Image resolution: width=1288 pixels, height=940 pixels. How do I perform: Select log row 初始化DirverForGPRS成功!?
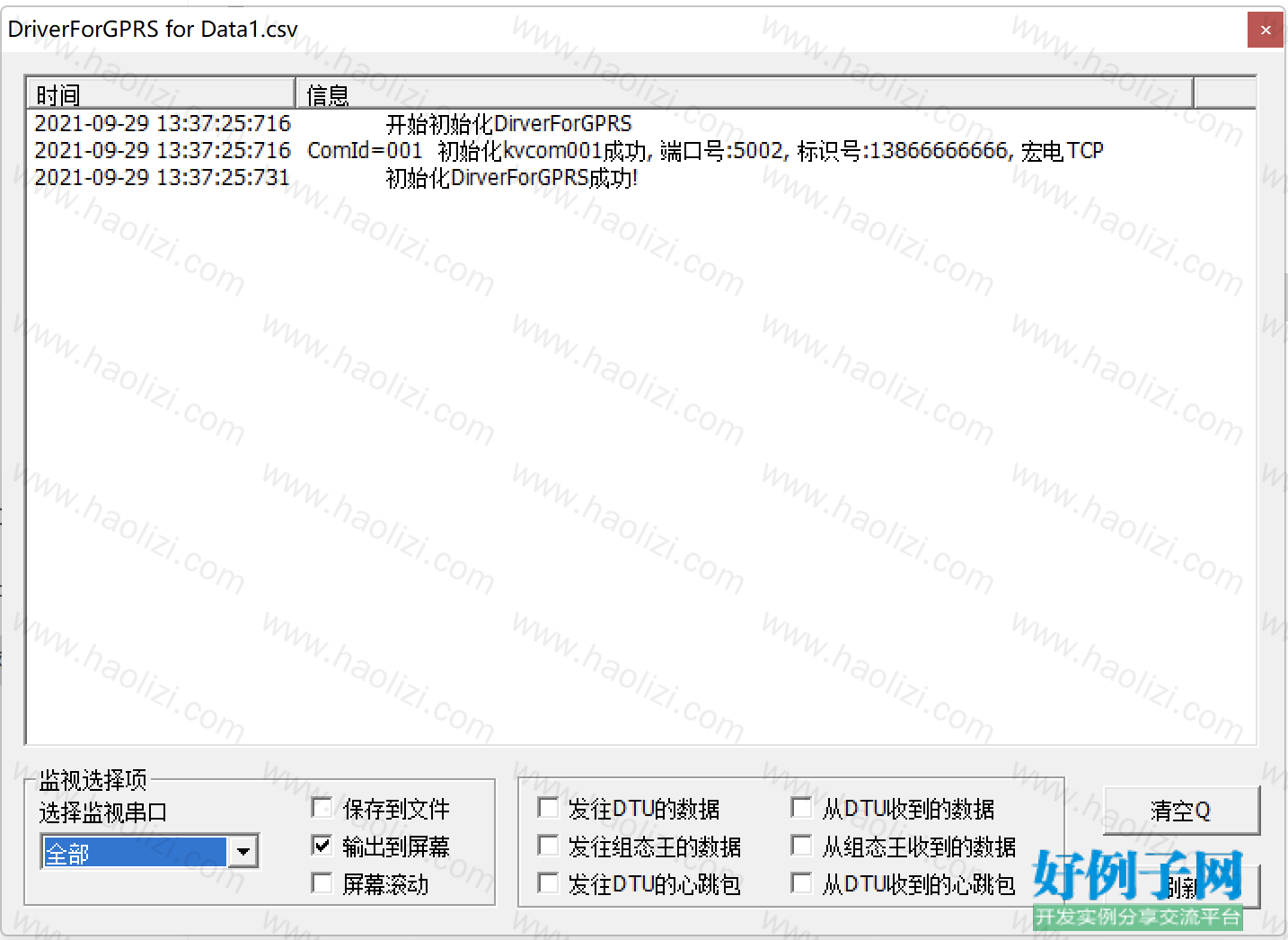(641, 177)
